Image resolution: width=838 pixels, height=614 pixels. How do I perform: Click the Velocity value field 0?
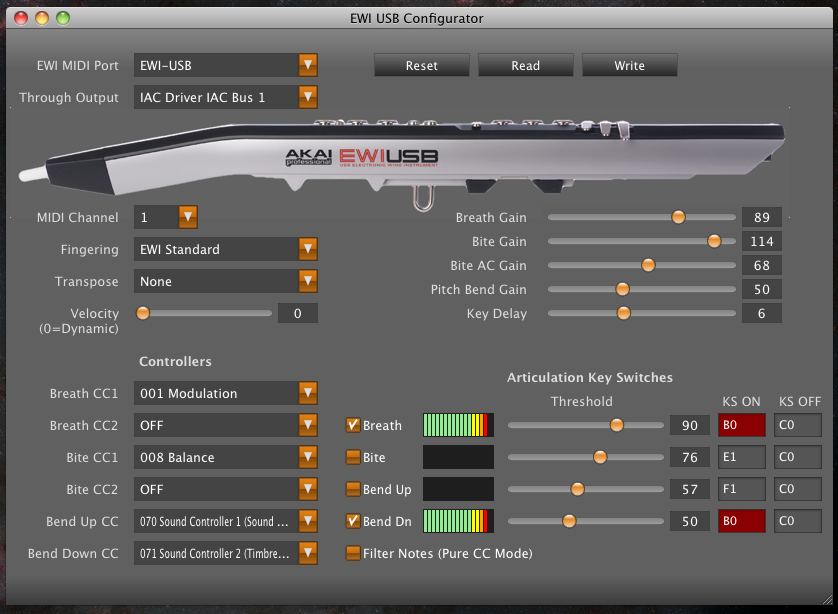[298, 314]
